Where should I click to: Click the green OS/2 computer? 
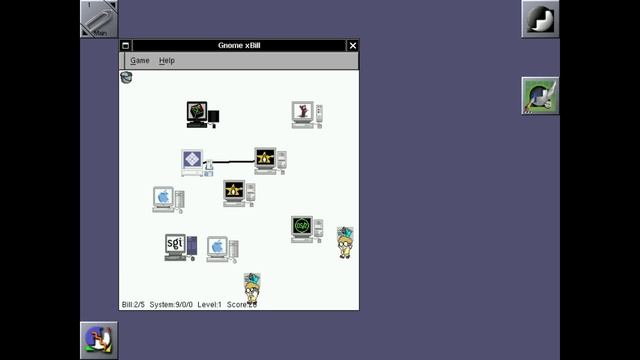[307, 229]
